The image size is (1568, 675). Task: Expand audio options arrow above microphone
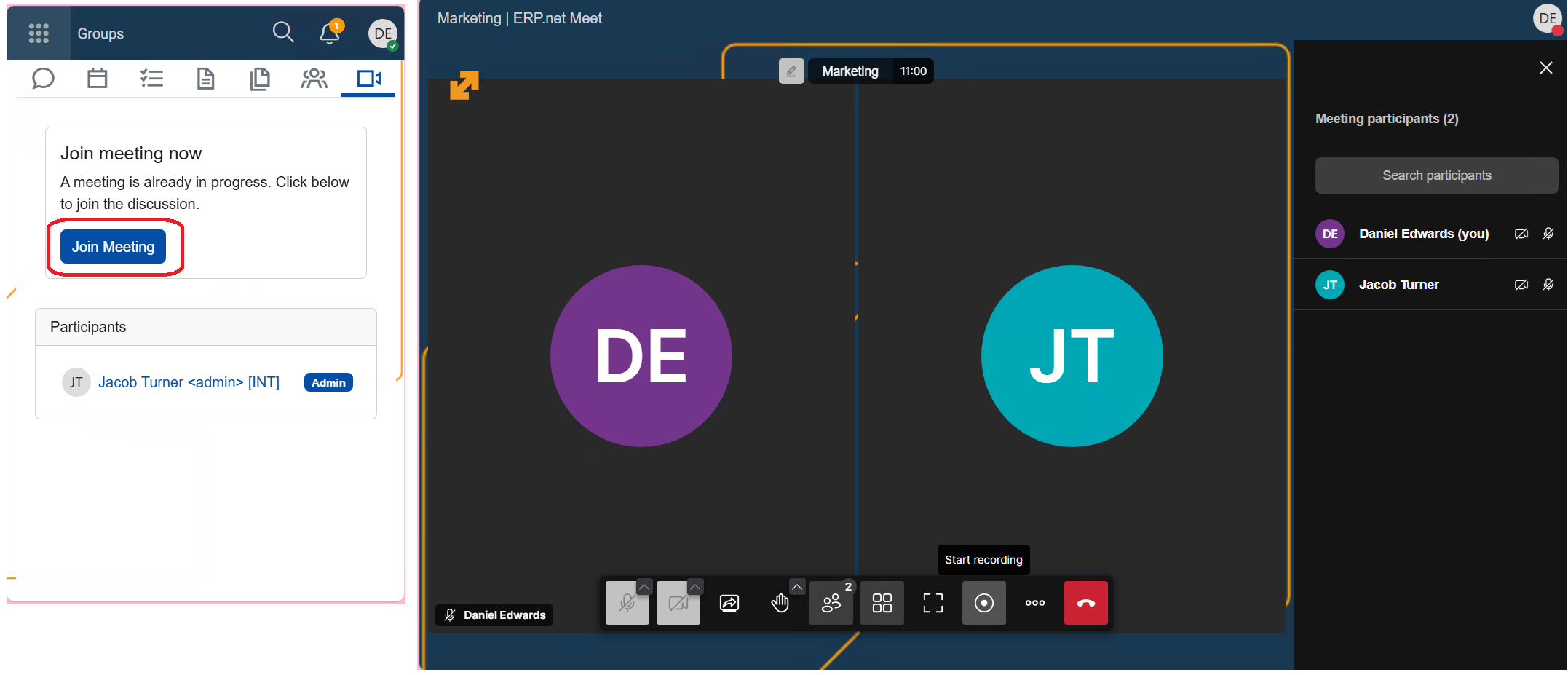tap(644, 586)
